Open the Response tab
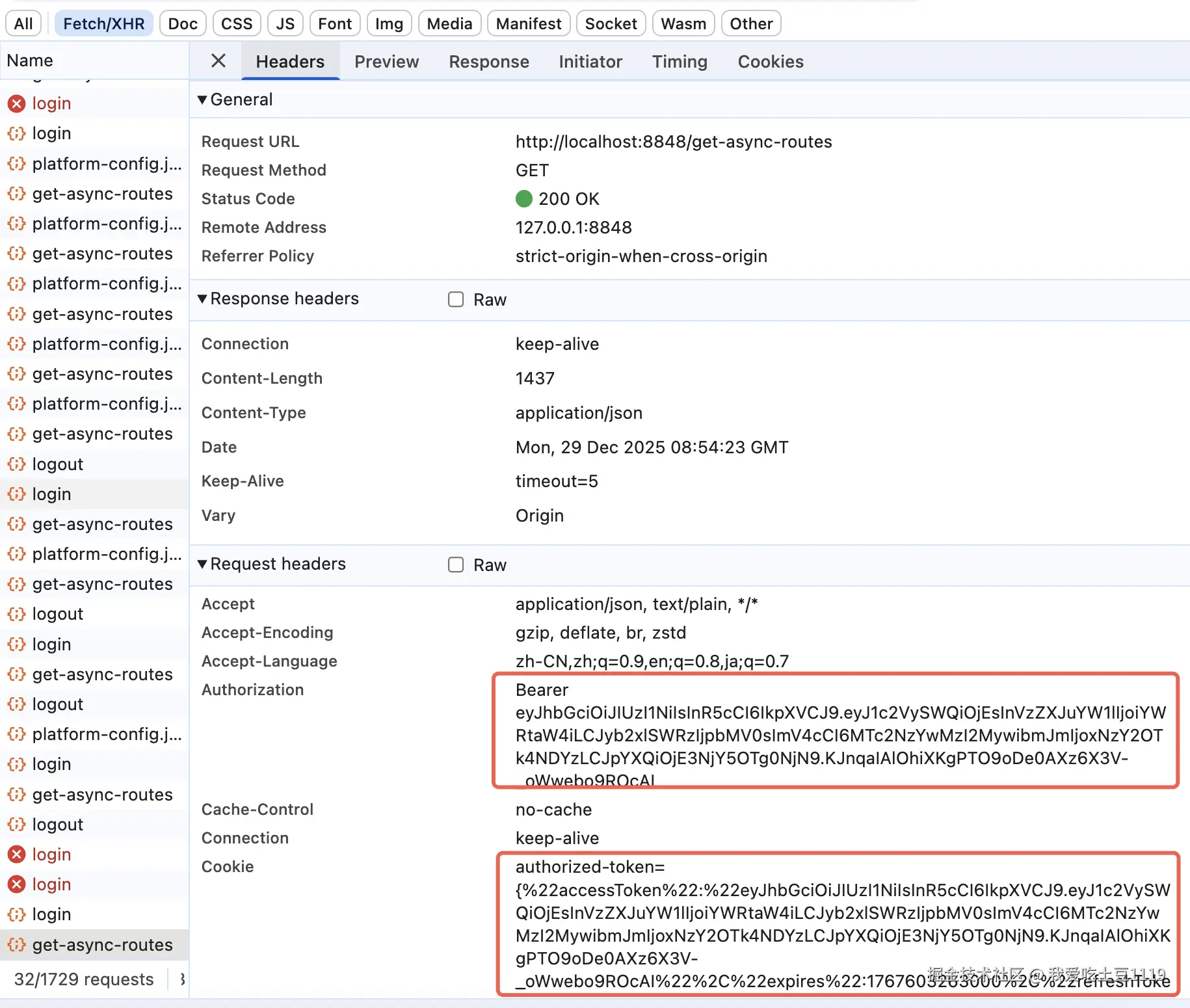Image resolution: width=1190 pixels, height=1008 pixels. click(489, 61)
